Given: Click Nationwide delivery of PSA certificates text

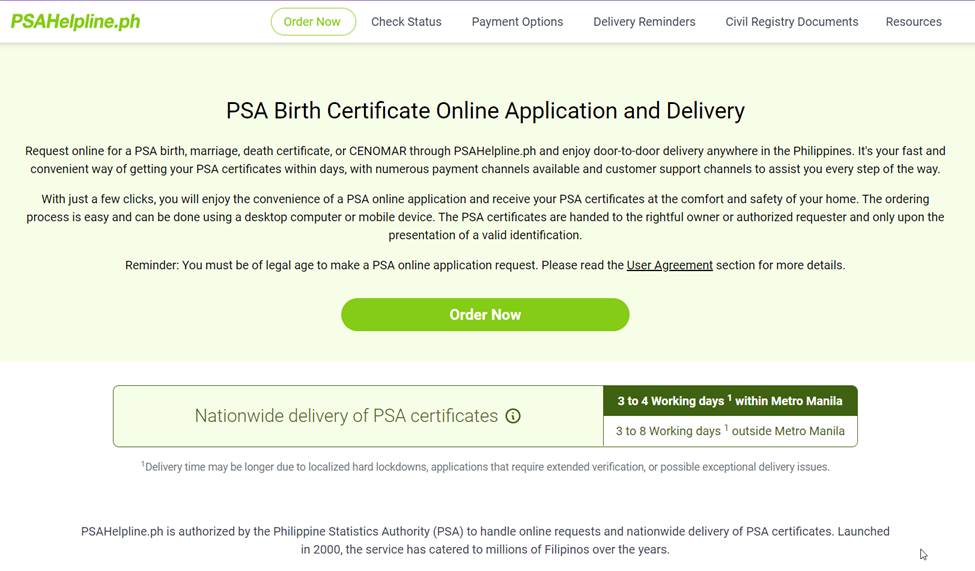Looking at the screenshot, I should [346, 416].
